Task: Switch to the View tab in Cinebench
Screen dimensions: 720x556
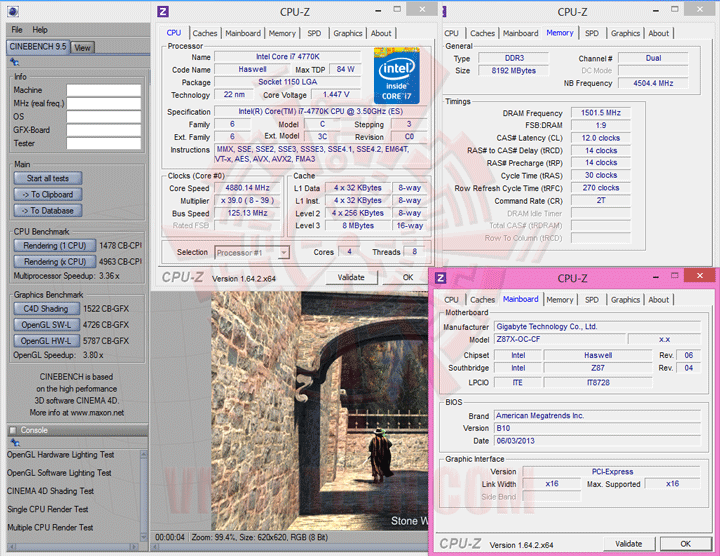Action: coord(82,47)
